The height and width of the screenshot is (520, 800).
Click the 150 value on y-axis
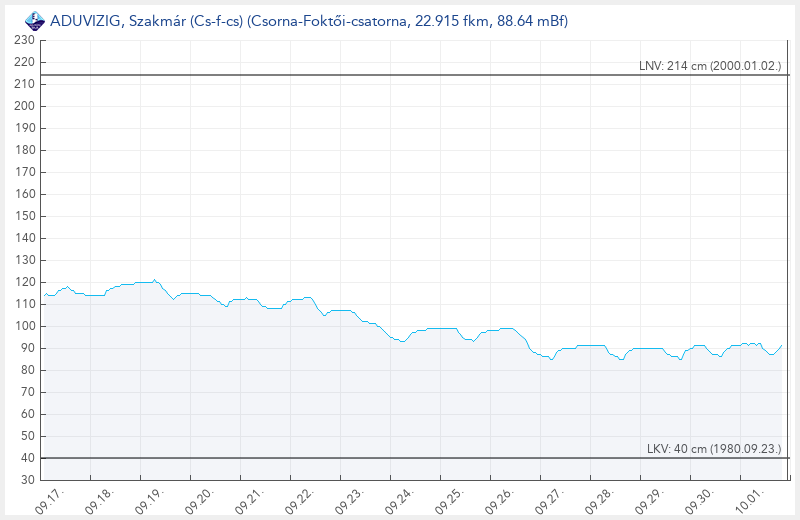[x=25, y=216]
